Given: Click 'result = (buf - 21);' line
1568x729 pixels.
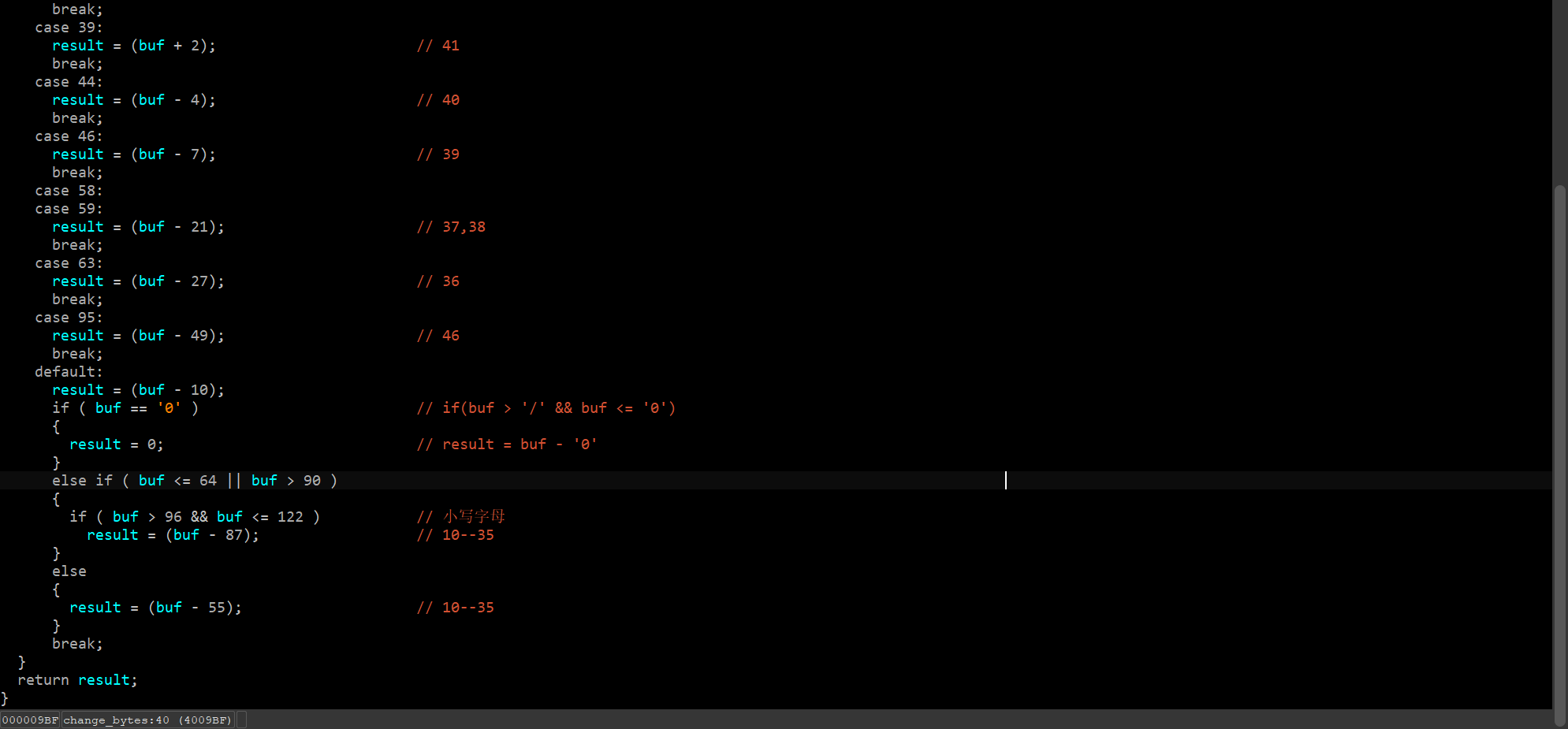Looking at the screenshot, I should 138,227.
